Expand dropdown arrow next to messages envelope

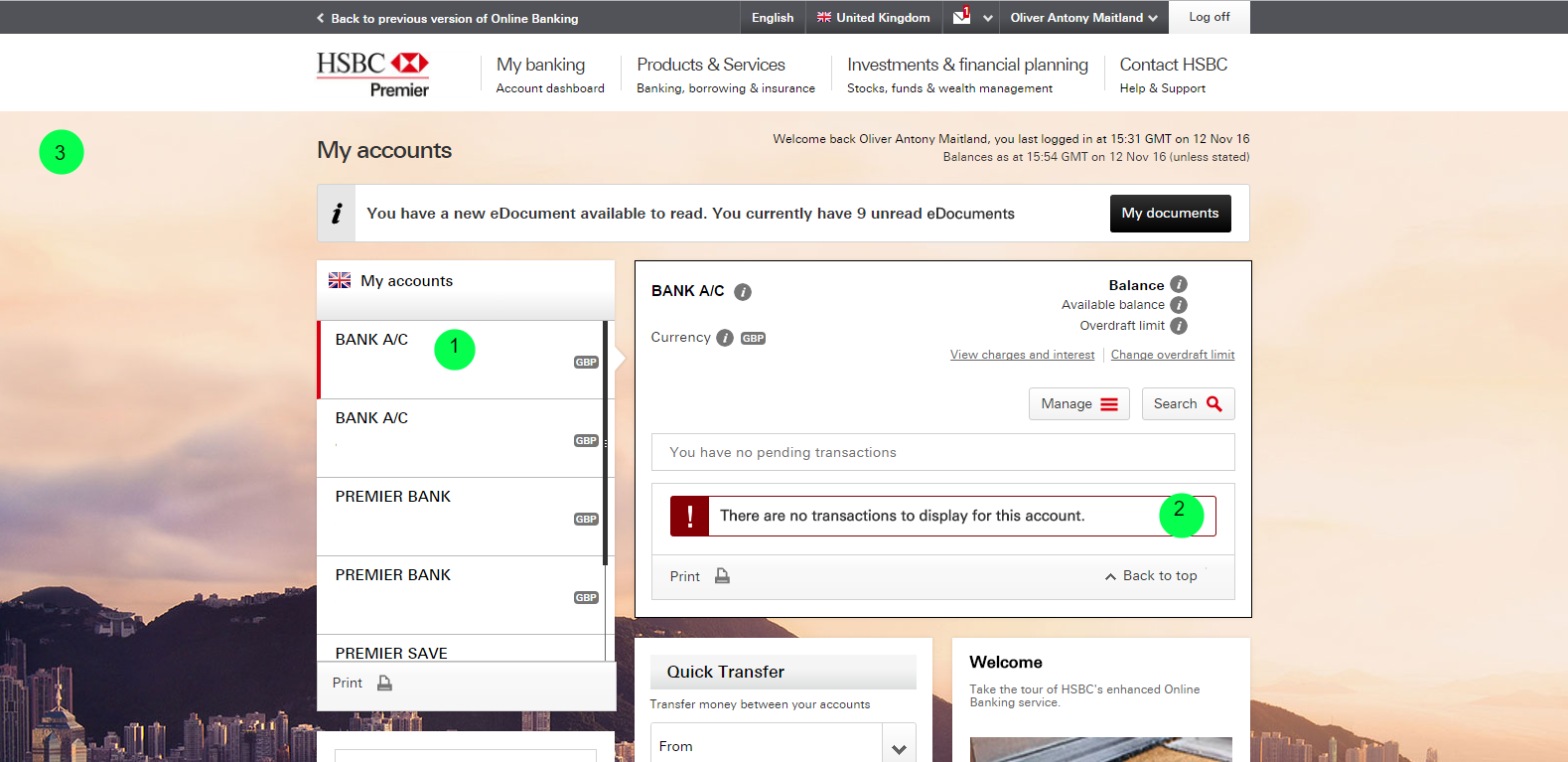[988, 18]
